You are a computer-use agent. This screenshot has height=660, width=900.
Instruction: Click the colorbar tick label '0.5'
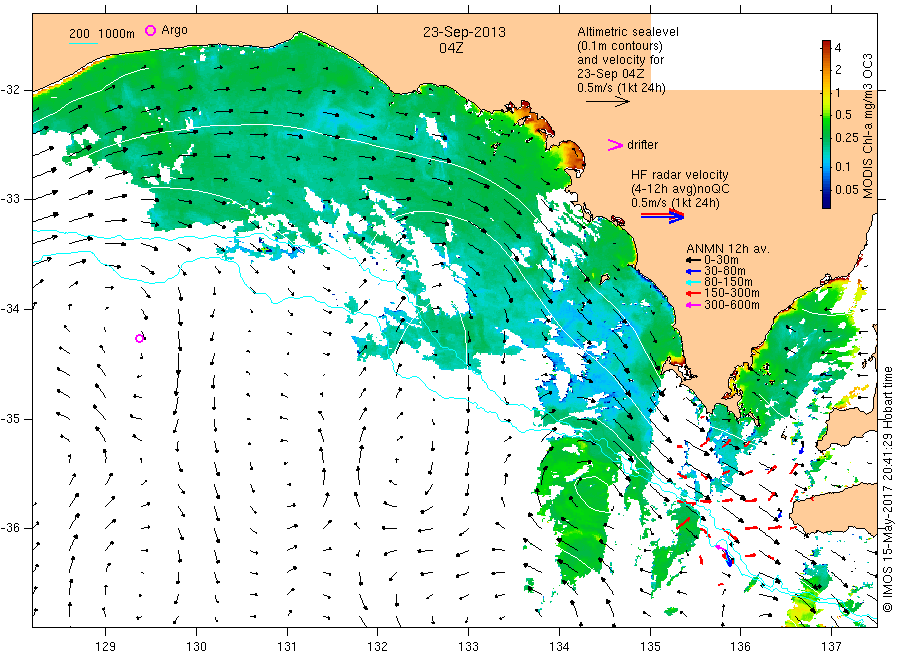pyautogui.click(x=843, y=115)
